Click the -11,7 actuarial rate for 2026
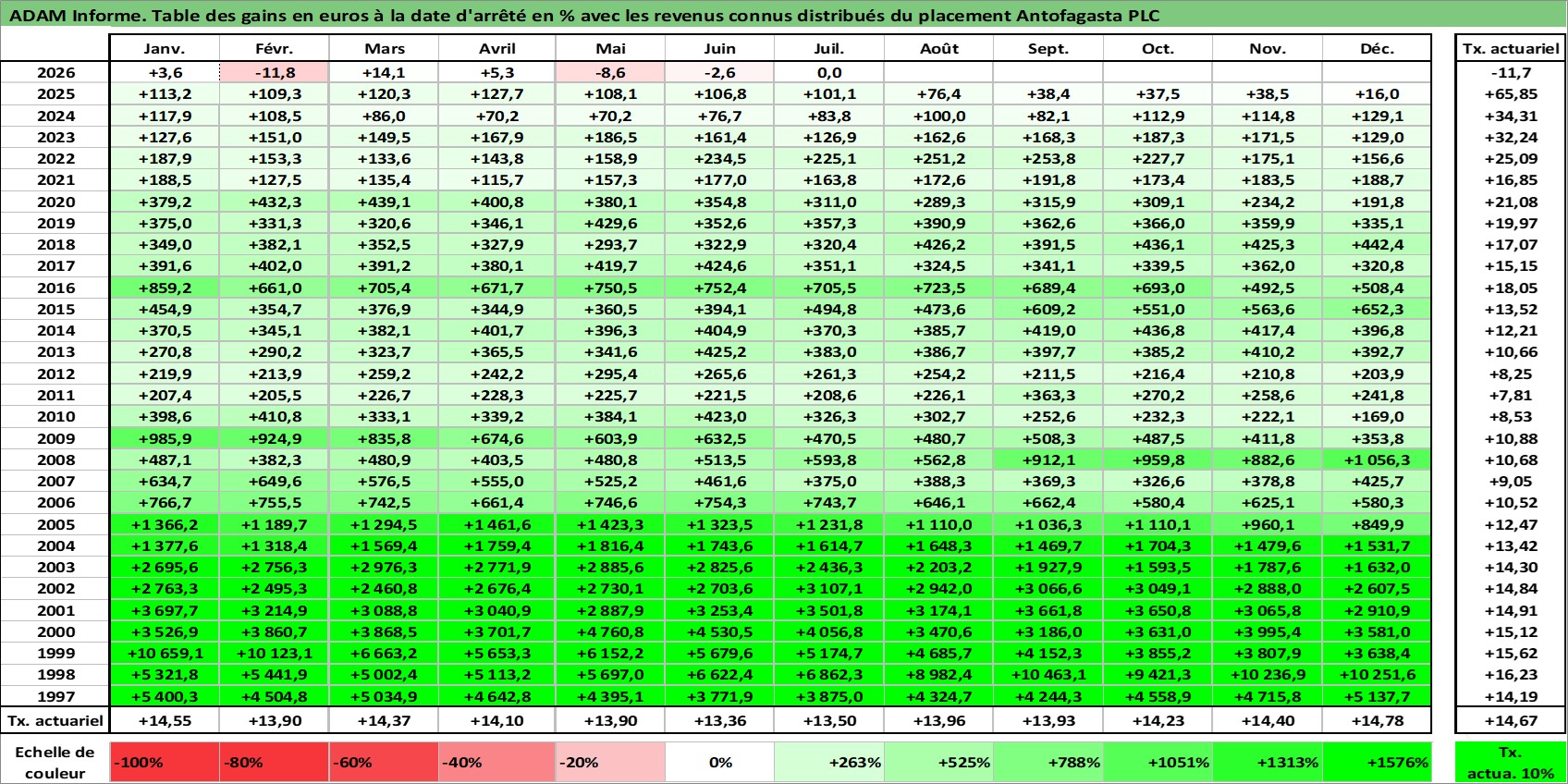This screenshot has width=1568, height=784. [x=1511, y=73]
